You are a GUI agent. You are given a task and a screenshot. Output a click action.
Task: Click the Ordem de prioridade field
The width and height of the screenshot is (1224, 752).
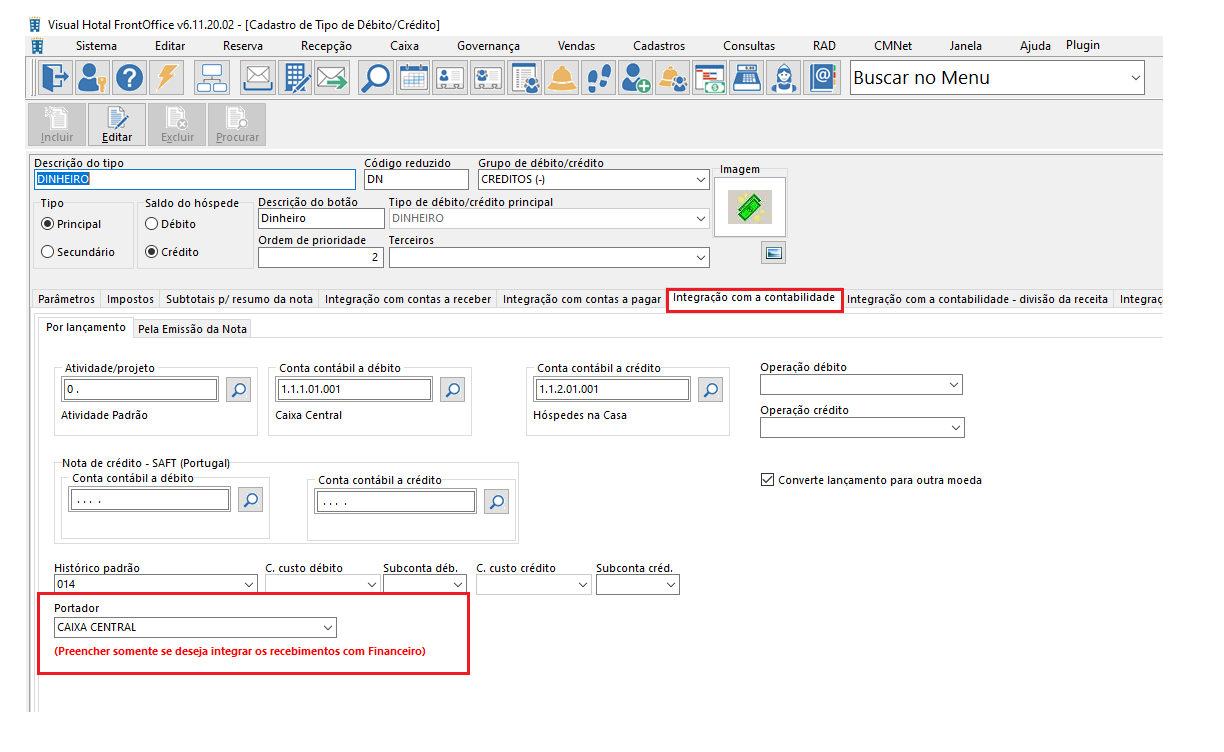click(x=321, y=258)
